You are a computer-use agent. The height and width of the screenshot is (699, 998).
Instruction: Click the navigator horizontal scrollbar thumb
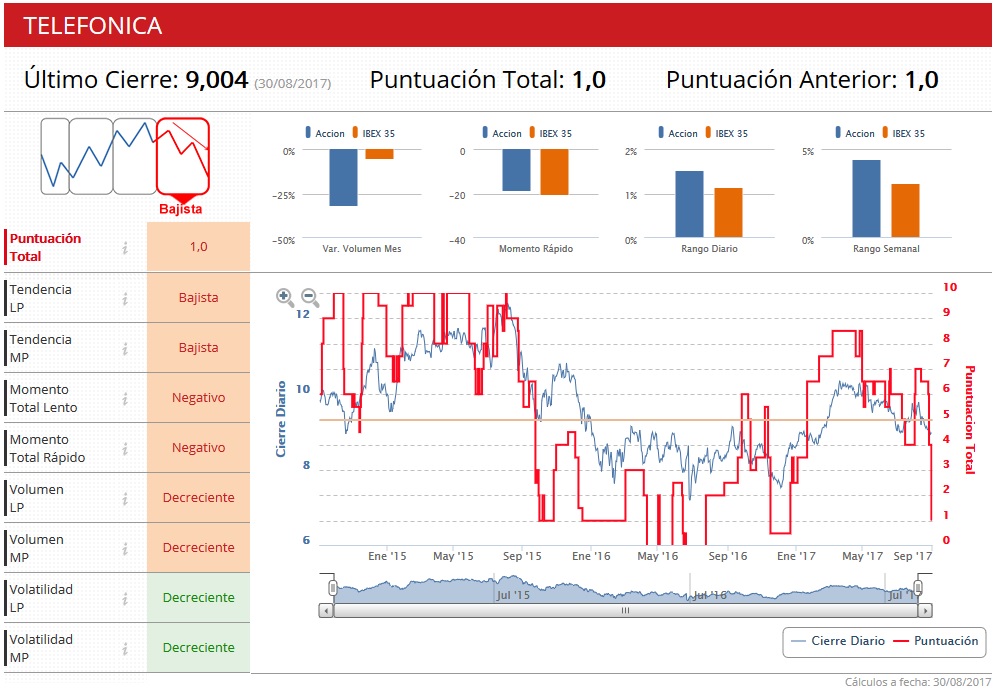tap(625, 611)
